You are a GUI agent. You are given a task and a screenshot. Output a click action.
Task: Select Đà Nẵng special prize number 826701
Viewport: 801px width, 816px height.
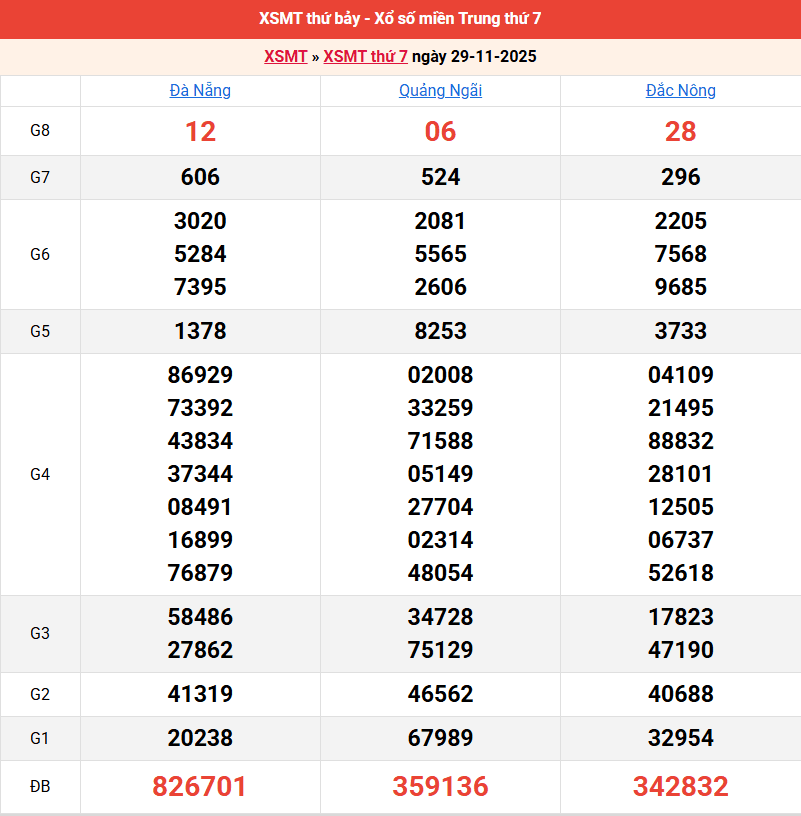200,787
